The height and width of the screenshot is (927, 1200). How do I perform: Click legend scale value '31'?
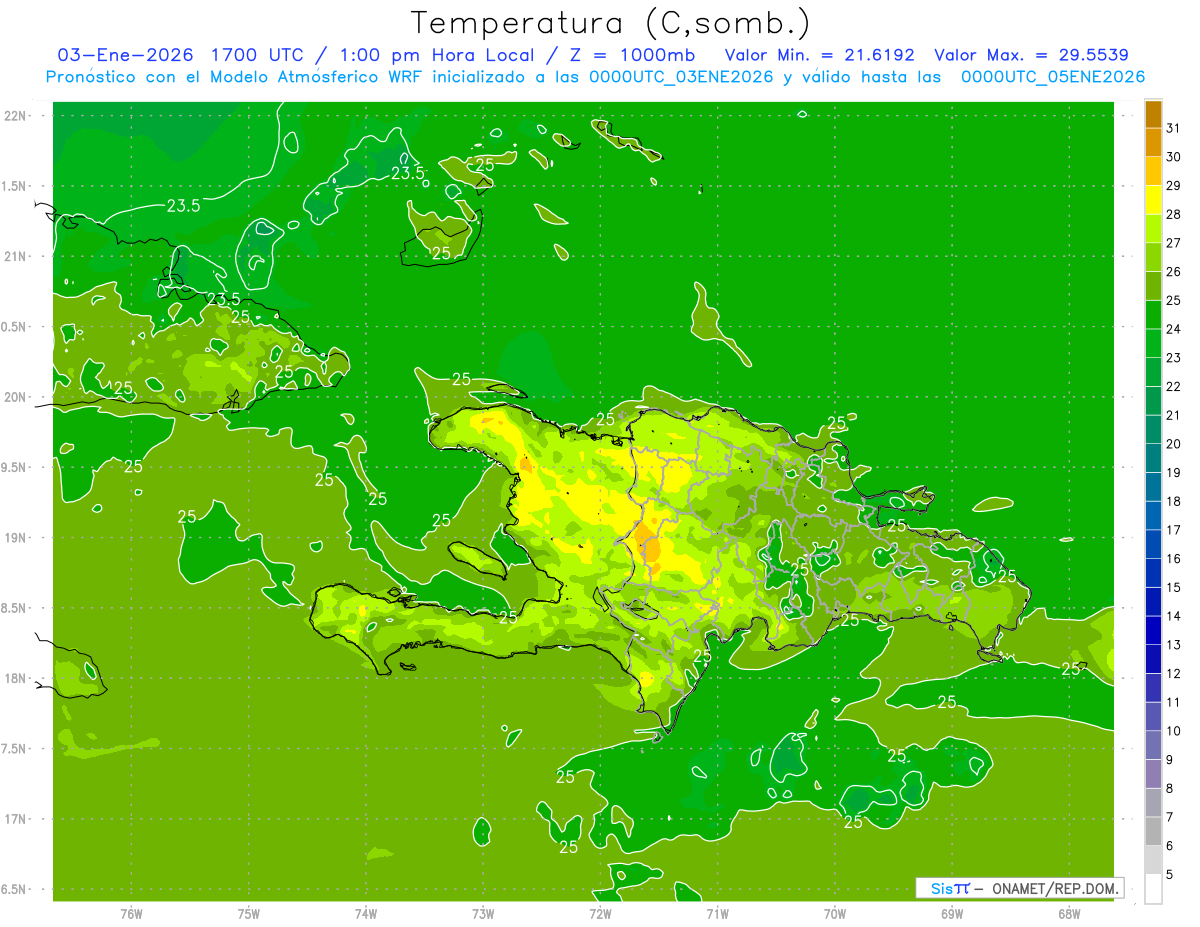click(1173, 128)
